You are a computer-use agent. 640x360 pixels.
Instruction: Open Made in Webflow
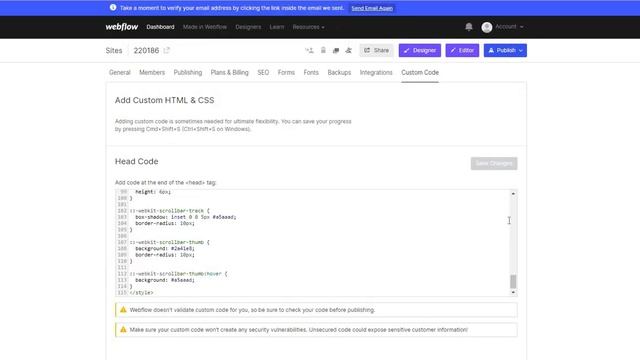click(x=204, y=27)
